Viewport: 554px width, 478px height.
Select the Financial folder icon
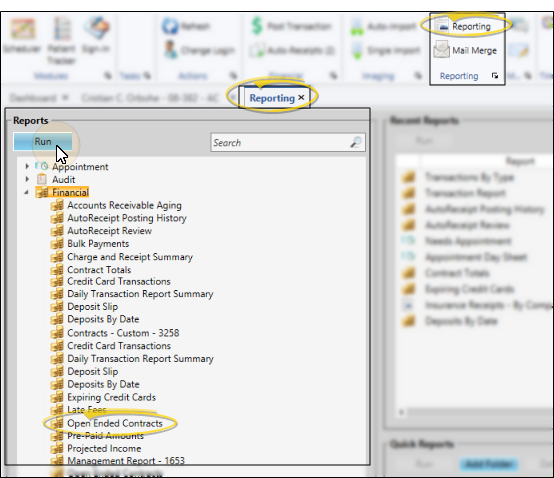[x=42, y=192]
